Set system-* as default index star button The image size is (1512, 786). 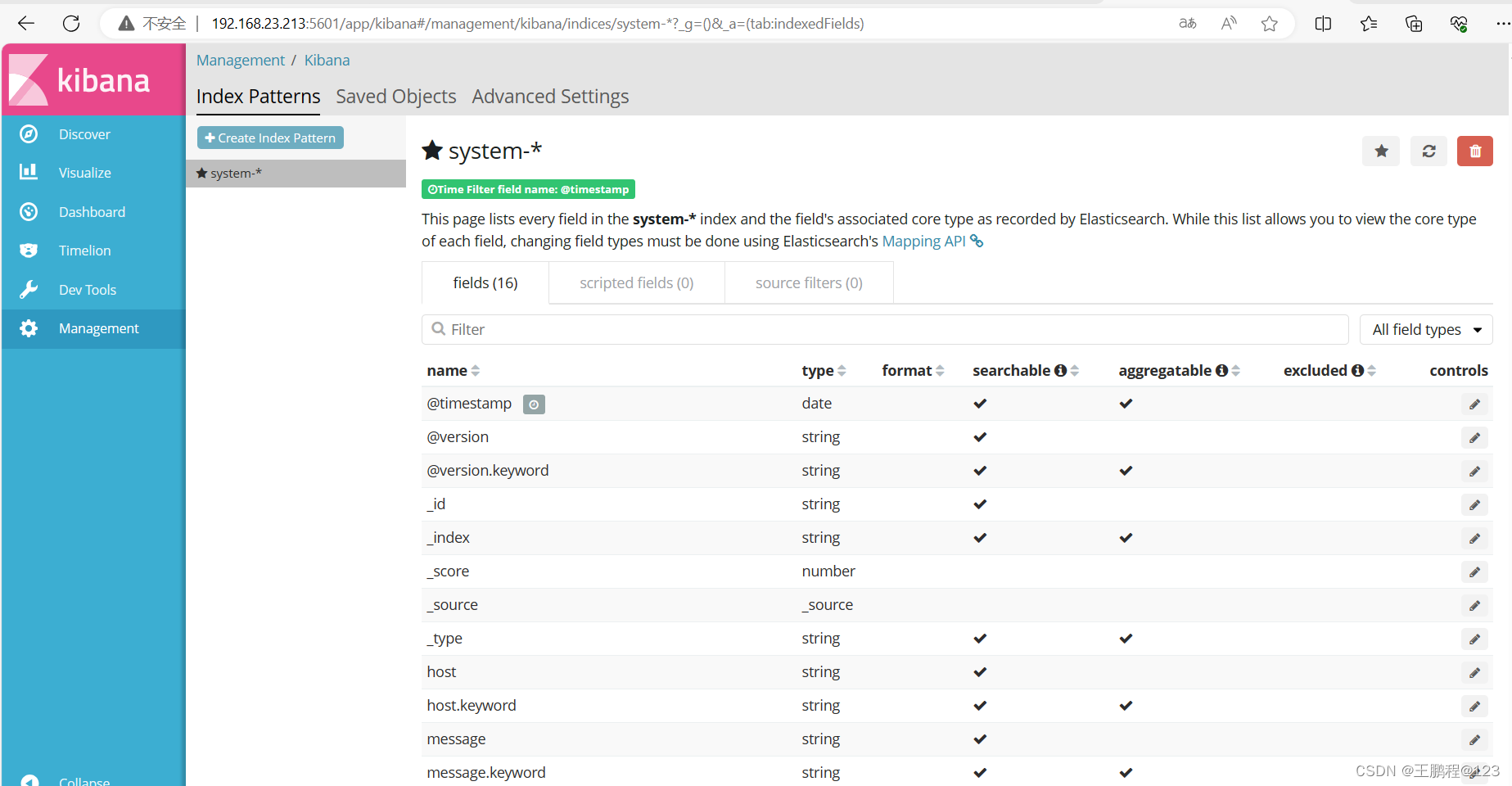(1381, 151)
